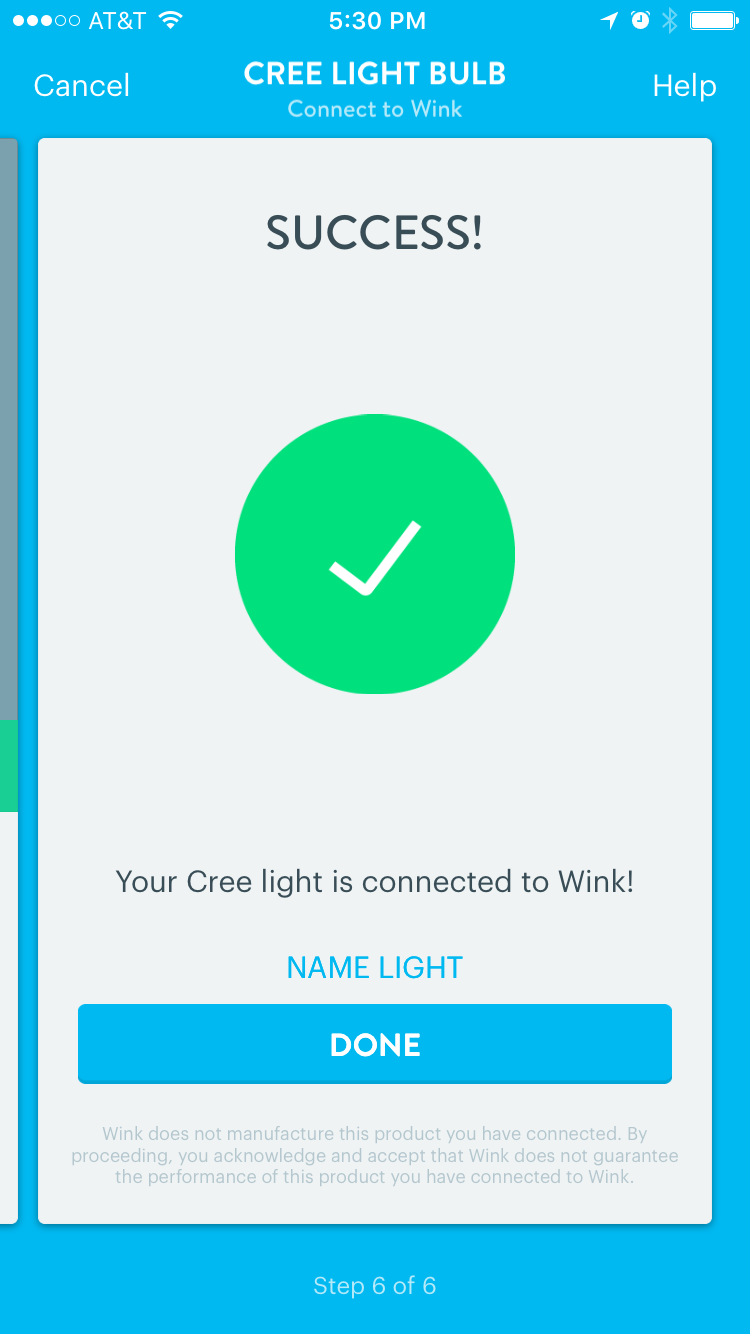Image resolution: width=750 pixels, height=1334 pixels.
Task: Tap the connected to Wink message
Action: (375, 882)
